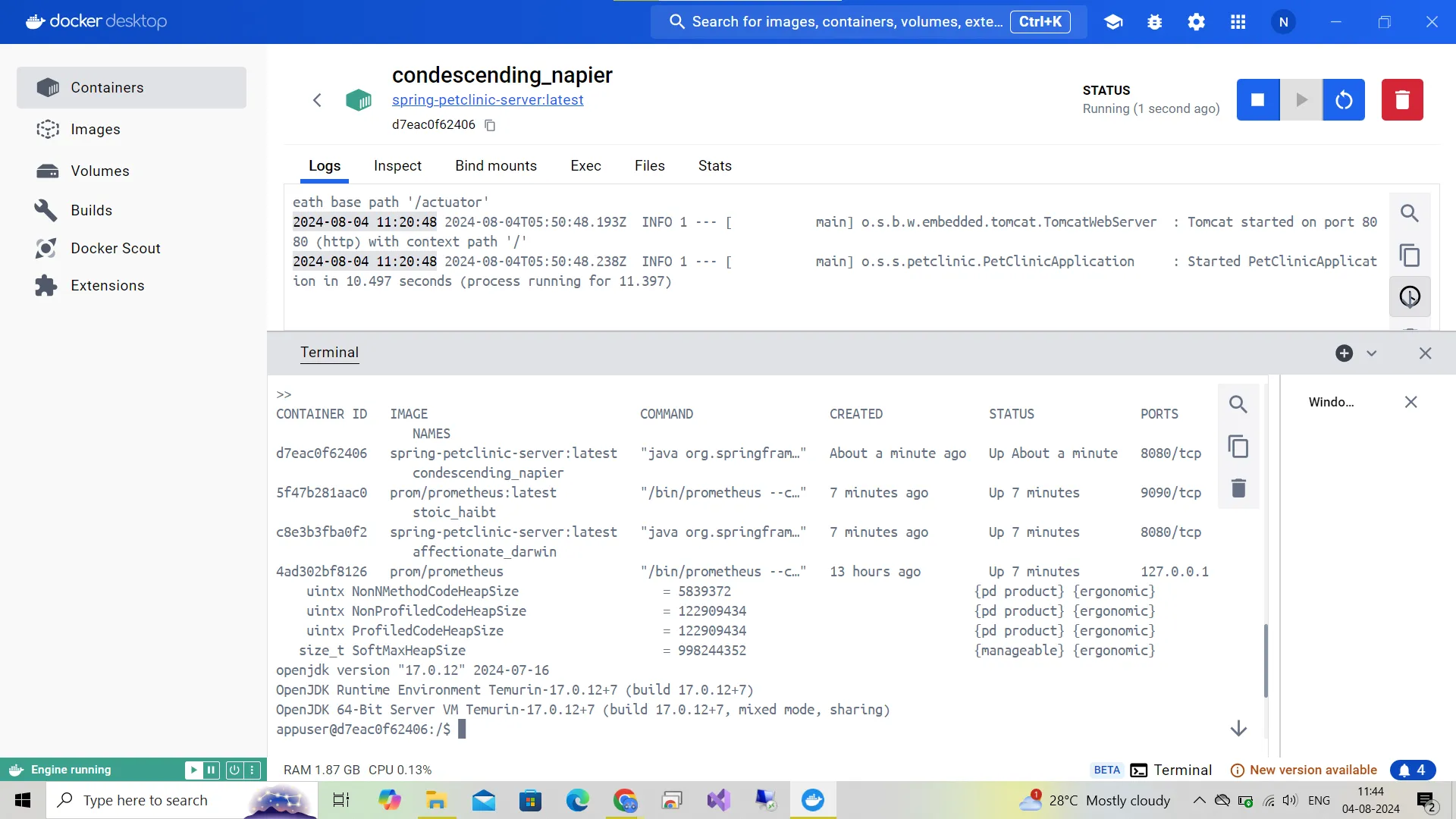
Task: Open the spring-petclinic-server:latest image link
Action: pos(488,100)
